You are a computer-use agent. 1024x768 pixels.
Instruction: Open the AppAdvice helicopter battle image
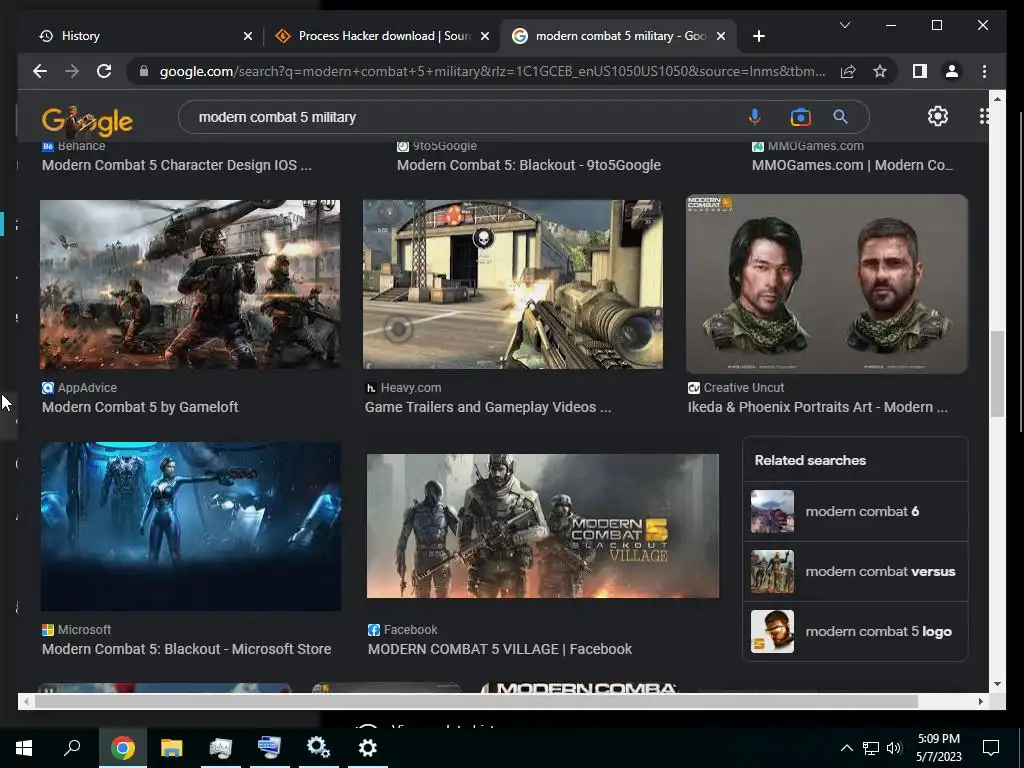[190, 284]
